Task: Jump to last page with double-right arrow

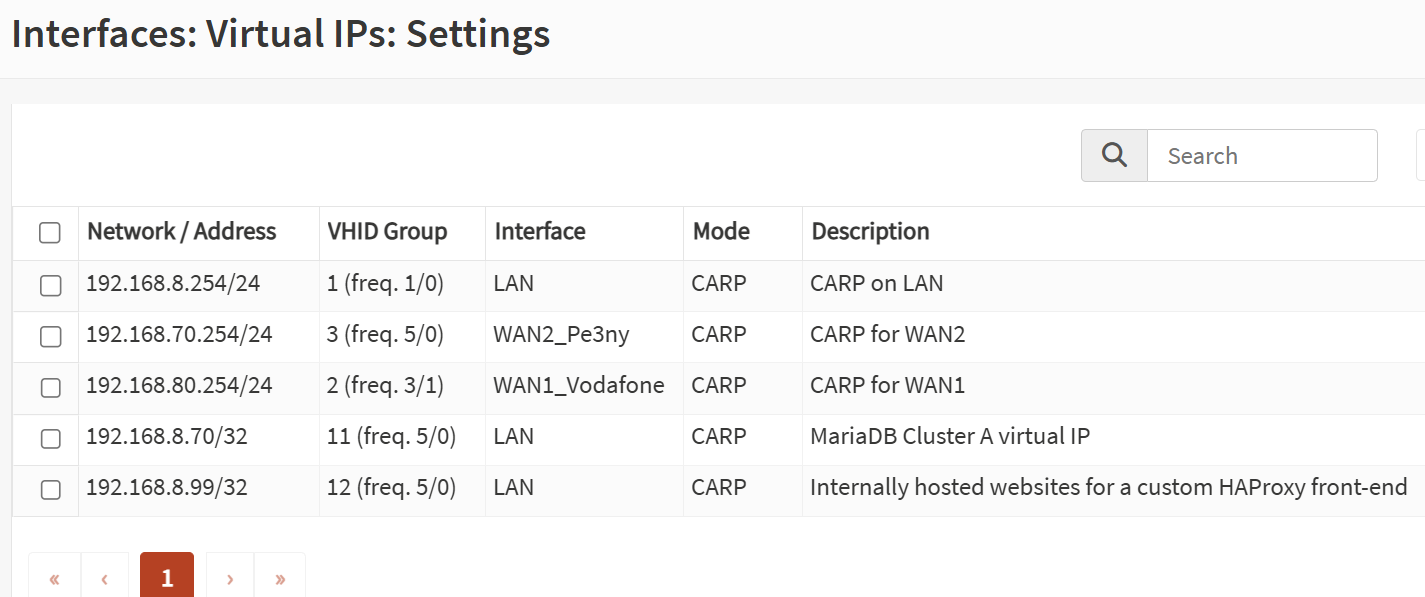Action: 280,578
